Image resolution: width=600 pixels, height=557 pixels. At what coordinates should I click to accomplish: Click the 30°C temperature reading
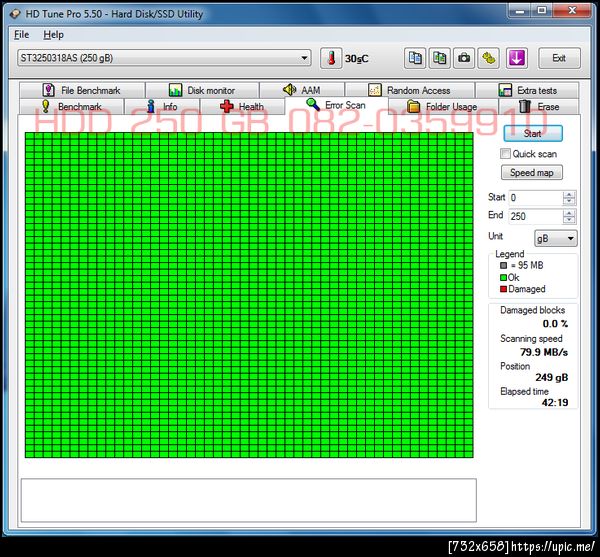pos(357,59)
